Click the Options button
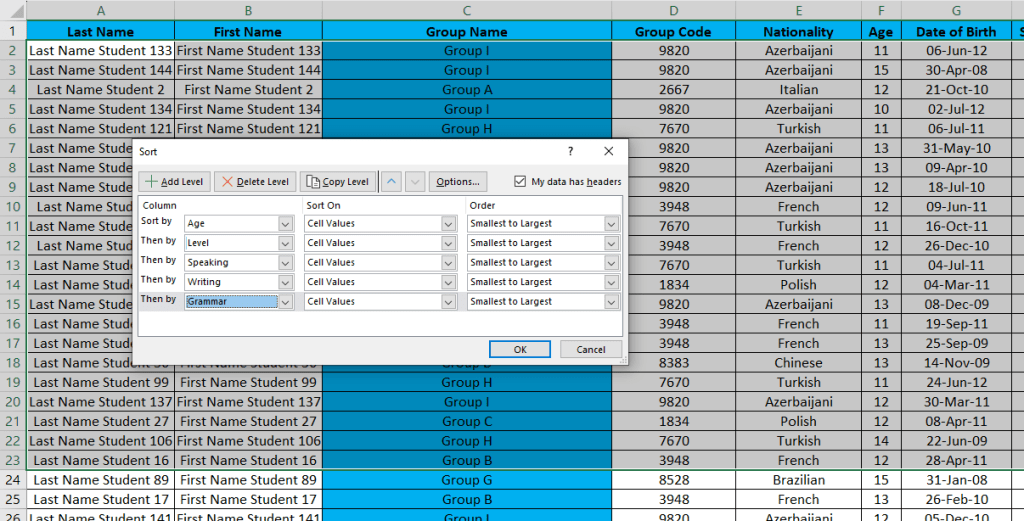Viewport: 1024px width, 521px height. (458, 182)
